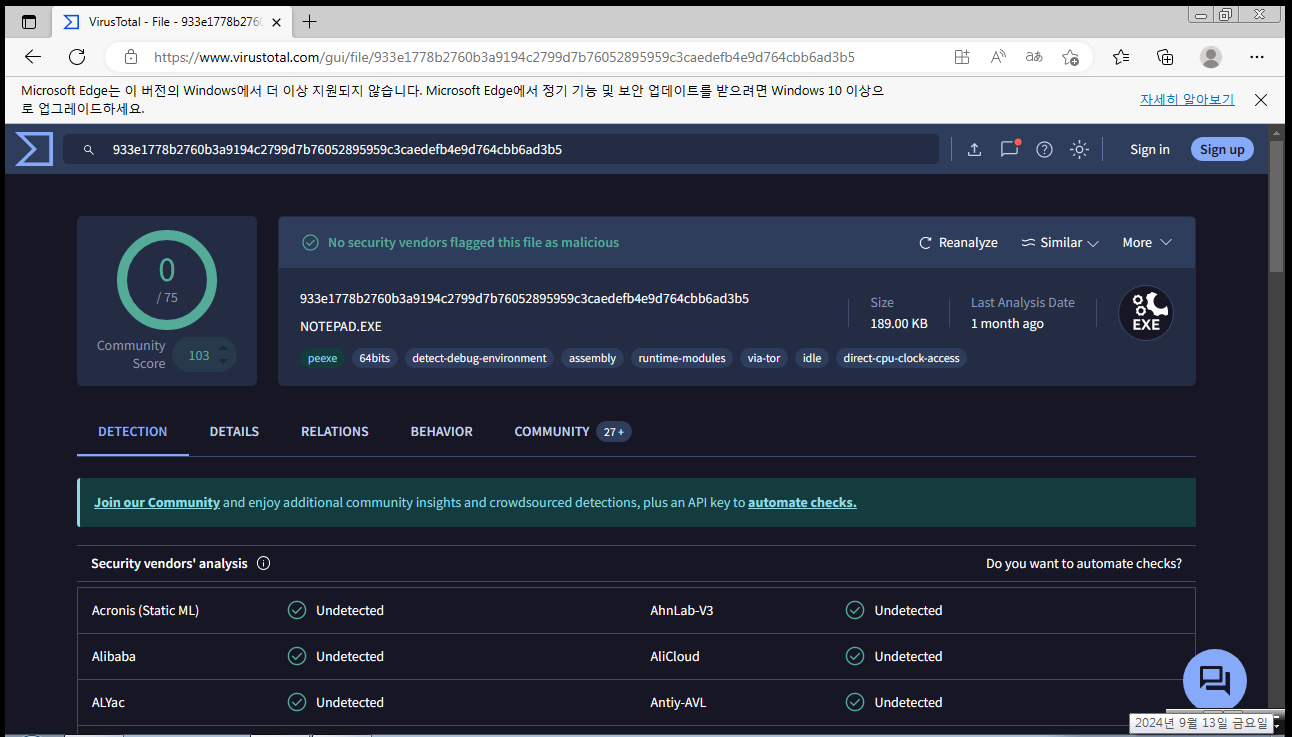This screenshot has height=737, width=1292.
Task: Add this page to favorites
Action: 1070,57
